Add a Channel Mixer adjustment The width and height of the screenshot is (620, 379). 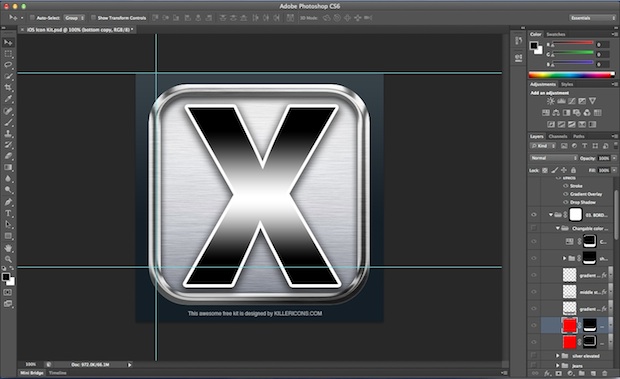587,113
